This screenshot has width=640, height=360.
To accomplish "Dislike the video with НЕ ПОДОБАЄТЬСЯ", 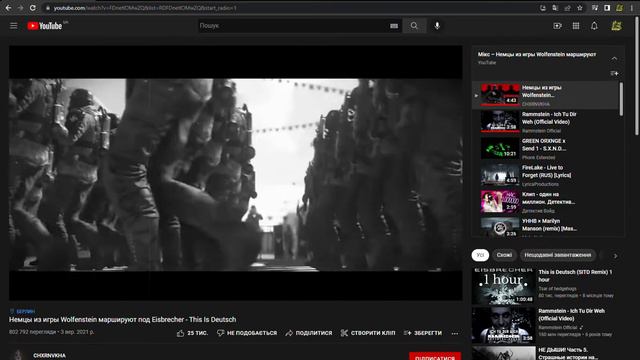I will 247,333.
